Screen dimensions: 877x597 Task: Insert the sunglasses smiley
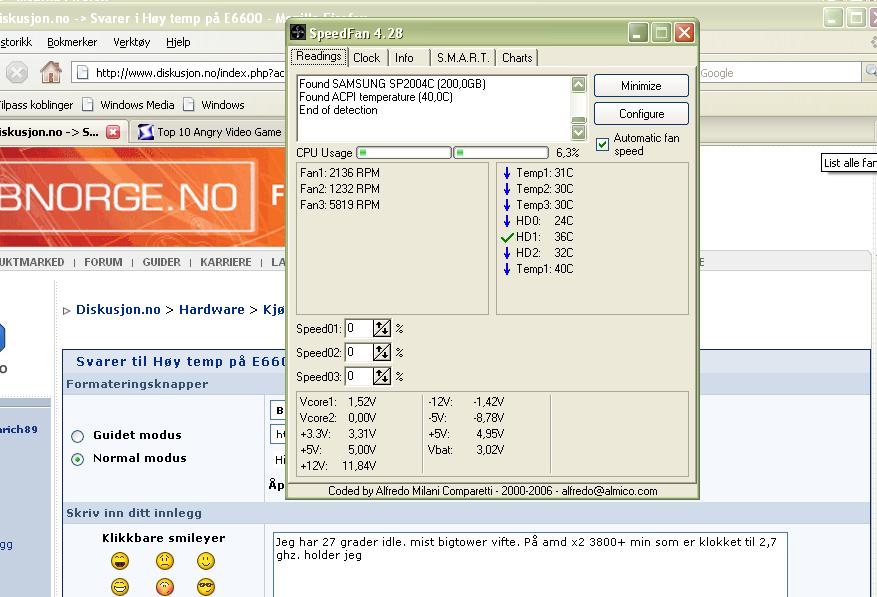pos(206,586)
